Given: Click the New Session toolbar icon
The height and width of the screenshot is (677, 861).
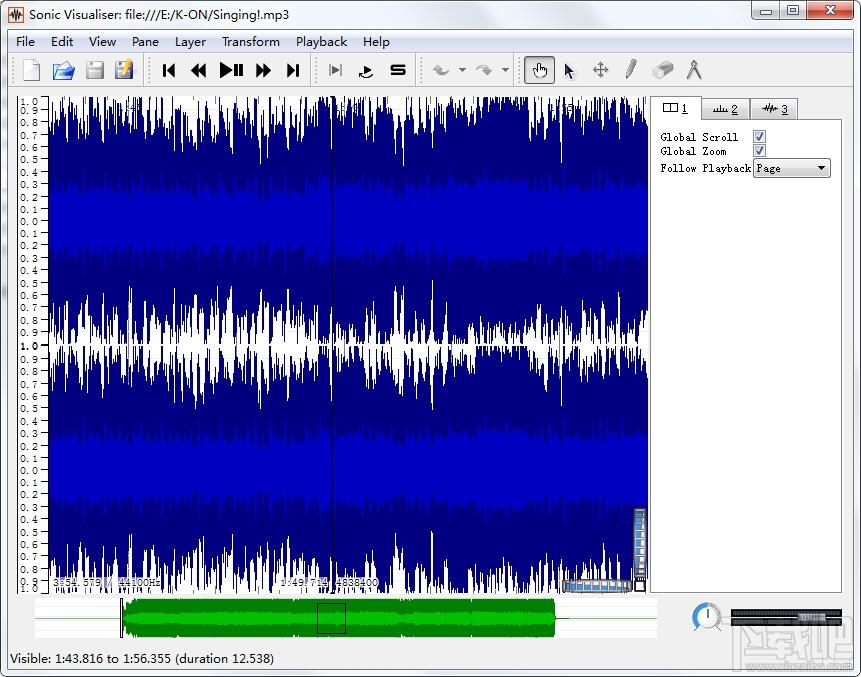Looking at the screenshot, I should 32,70.
